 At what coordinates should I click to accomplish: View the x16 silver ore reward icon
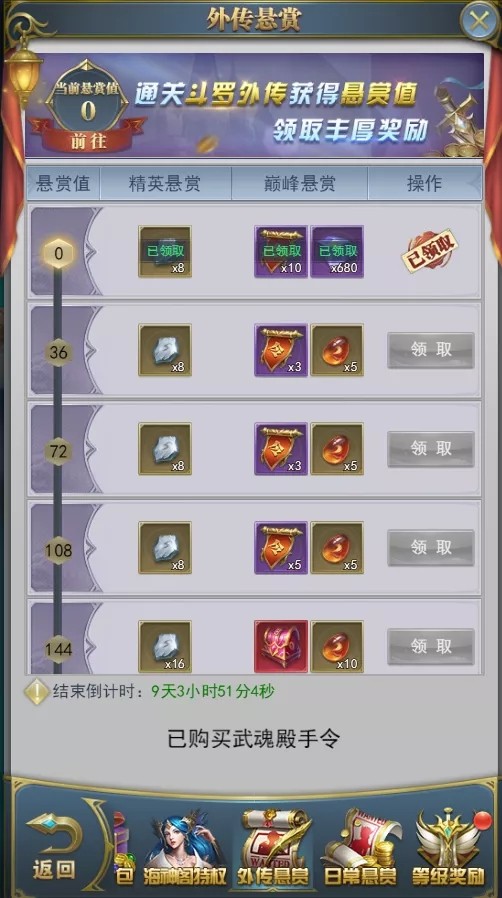(x=165, y=647)
